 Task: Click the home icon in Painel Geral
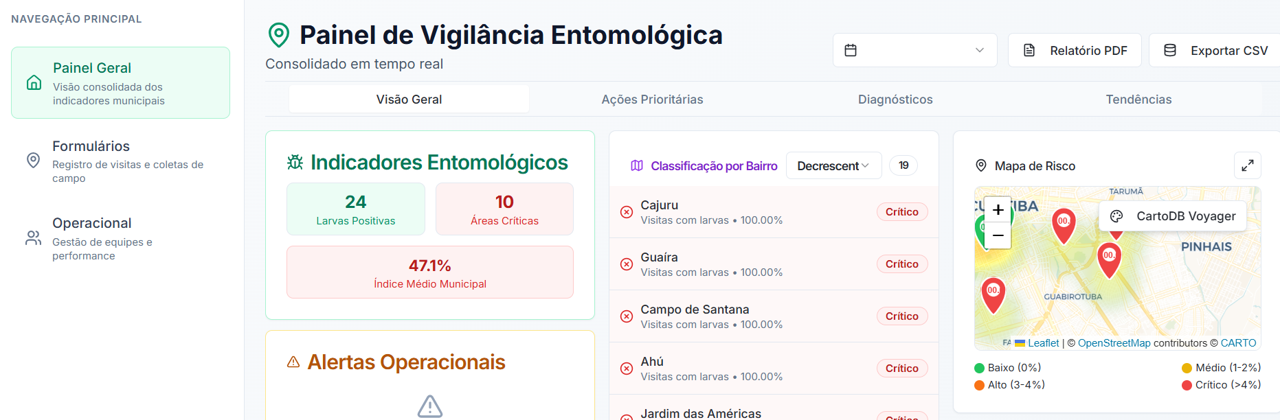[x=34, y=83]
